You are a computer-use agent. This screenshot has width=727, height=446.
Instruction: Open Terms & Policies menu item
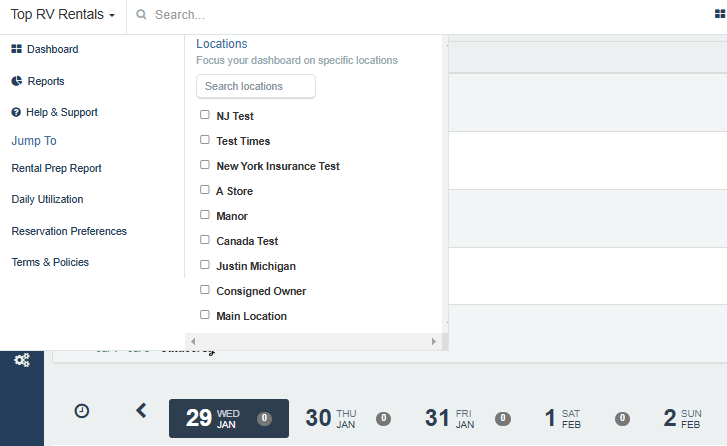tap(50, 262)
